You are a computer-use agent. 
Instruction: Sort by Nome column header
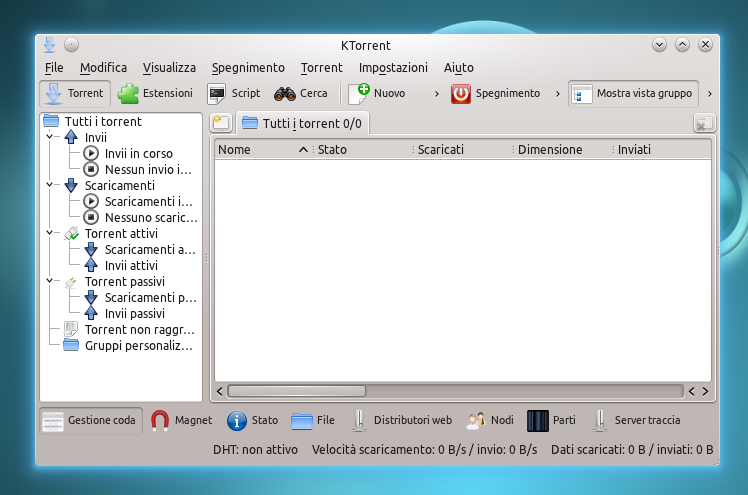(263, 150)
